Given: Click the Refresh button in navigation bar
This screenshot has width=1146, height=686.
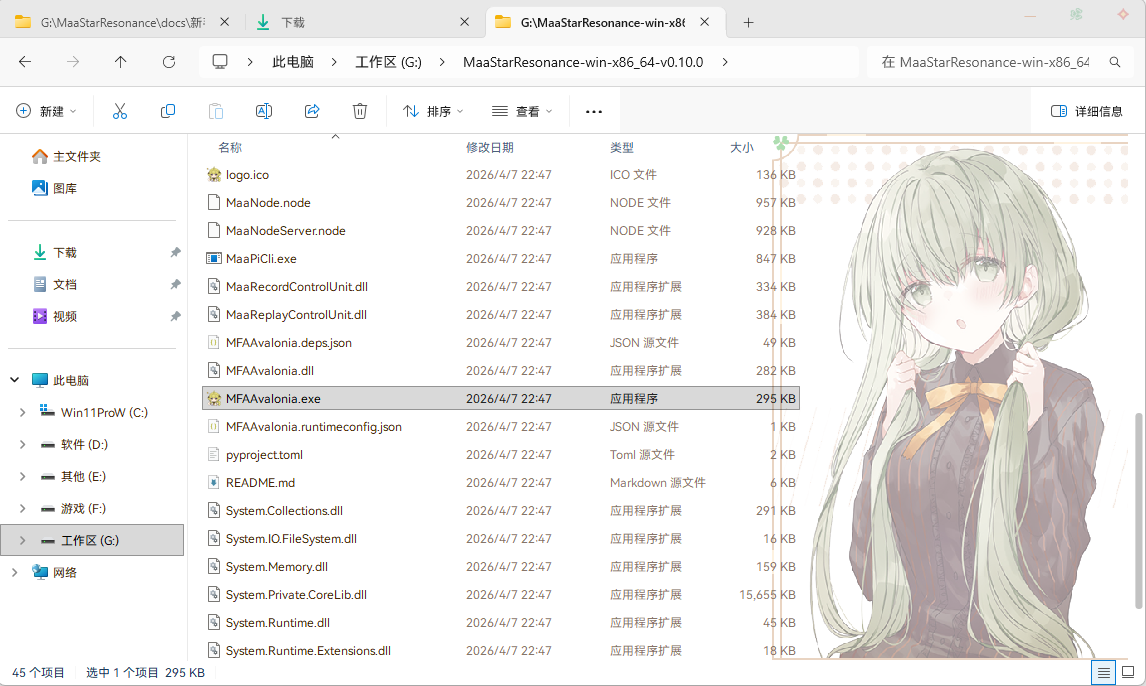Looking at the screenshot, I should pyautogui.click(x=169, y=62).
